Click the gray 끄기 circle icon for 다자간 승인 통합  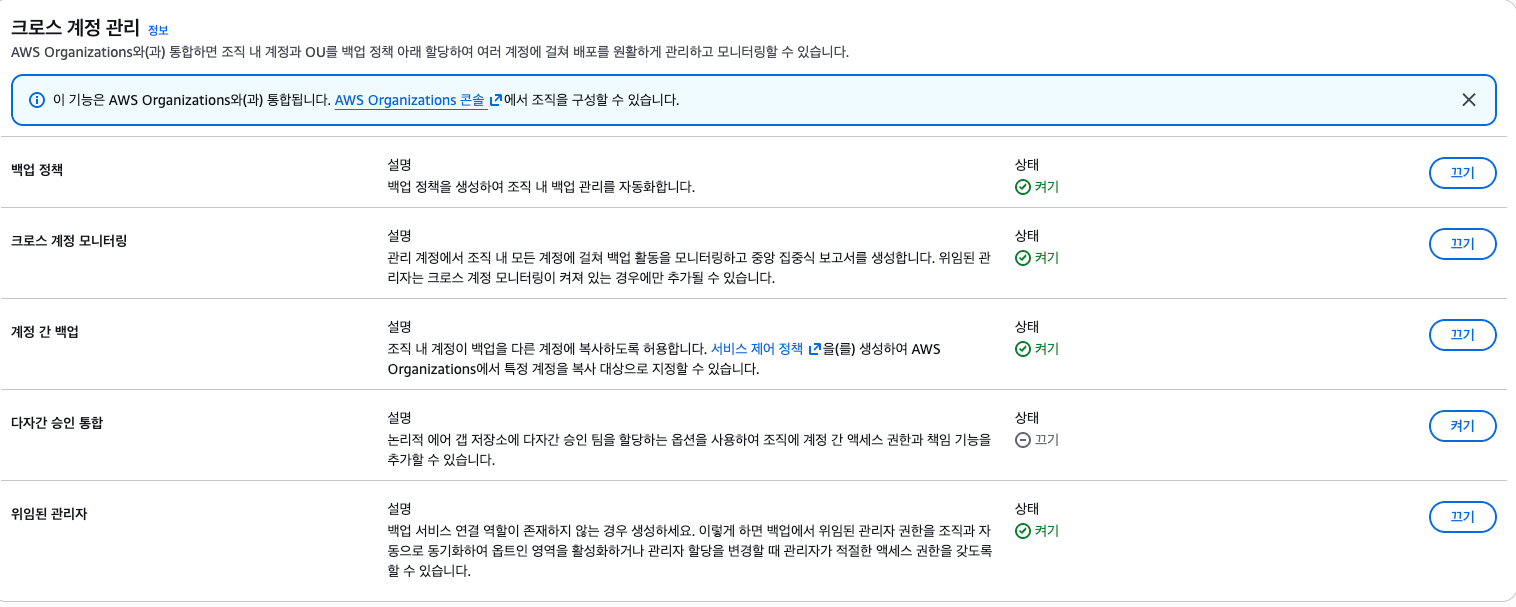tap(1024, 440)
